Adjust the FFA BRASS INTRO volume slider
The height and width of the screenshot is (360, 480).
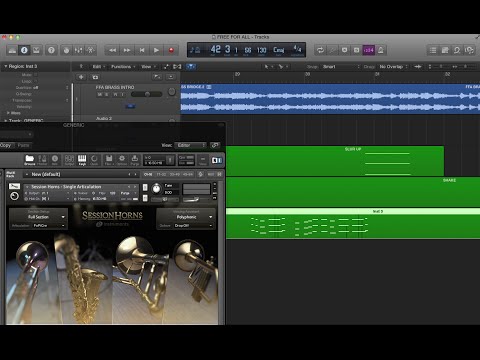(147, 94)
